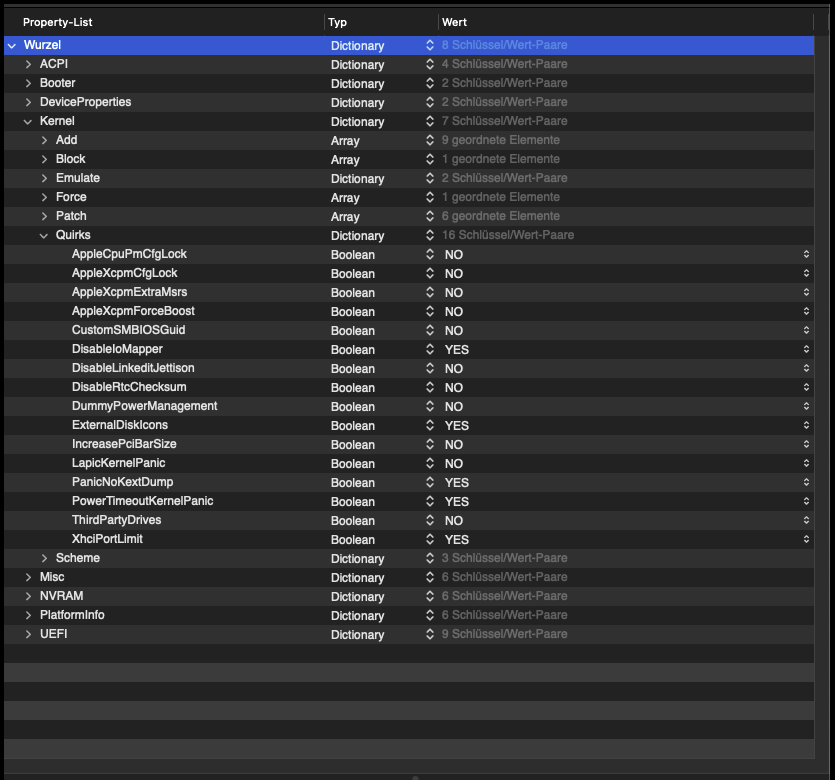Open value dropdown for AppleCpuPmCfgLock
Viewport: 835px width, 780px height.
tap(806, 255)
